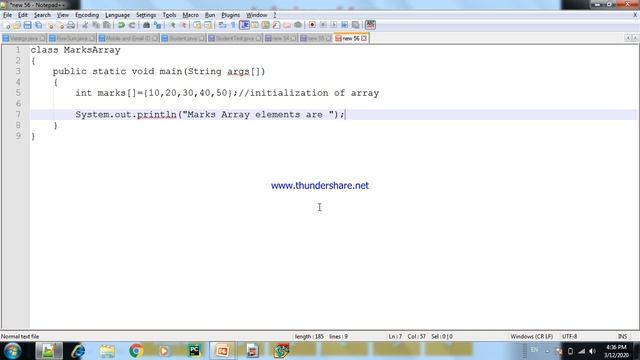Click 'Windows (CR LF)' in the status bar
This screenshot has width=640, height=360.
531,336
